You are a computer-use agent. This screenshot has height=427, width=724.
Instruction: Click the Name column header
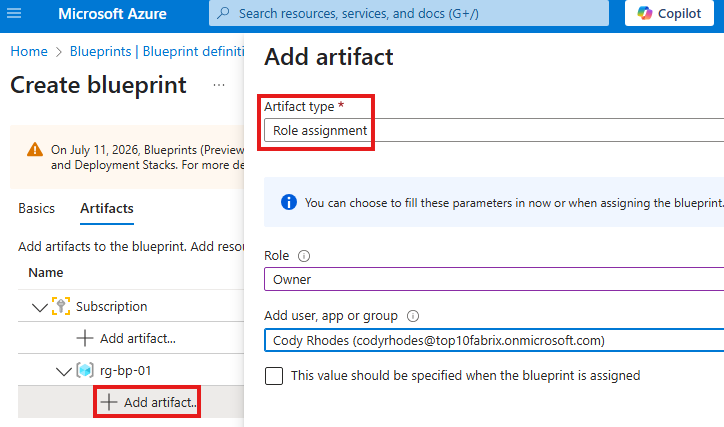pyautogui.click(x=46, y=273)
